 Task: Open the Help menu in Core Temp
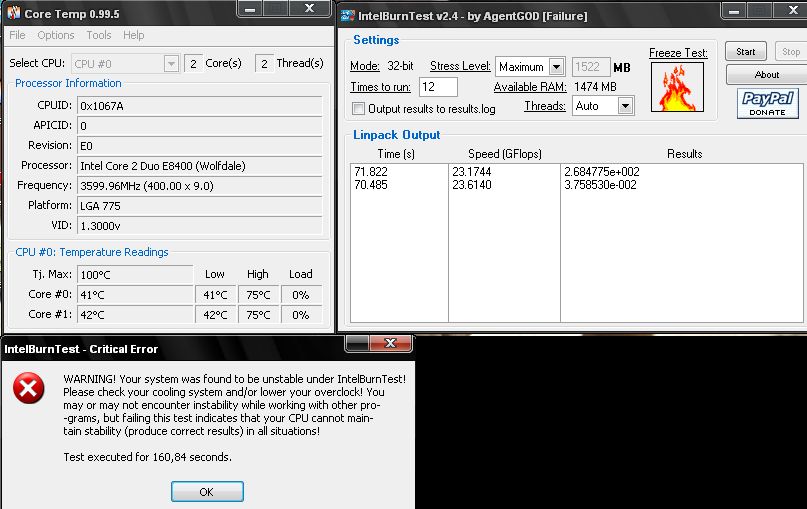click(x=133, y=35)
